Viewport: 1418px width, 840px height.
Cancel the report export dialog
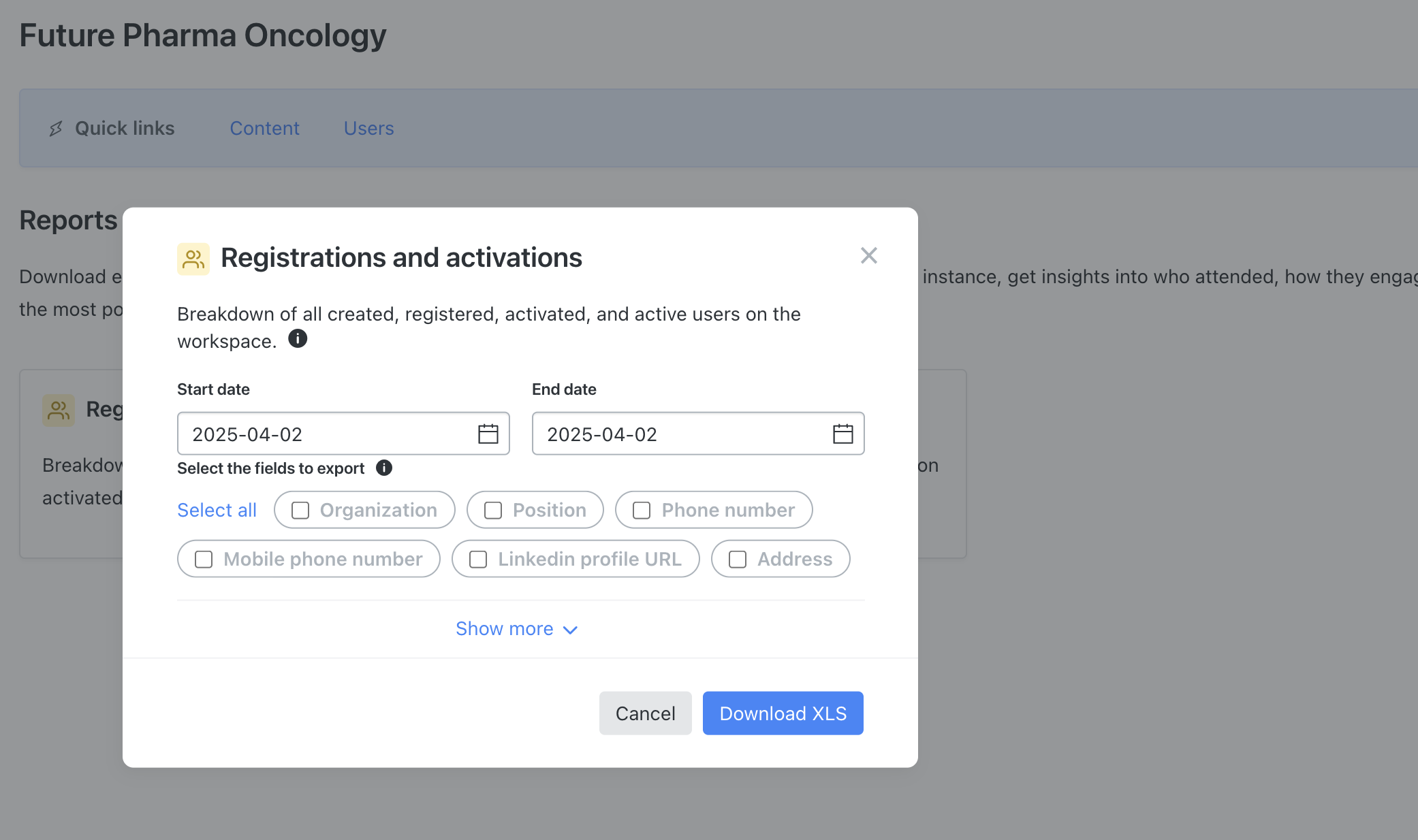coord(646,713)
